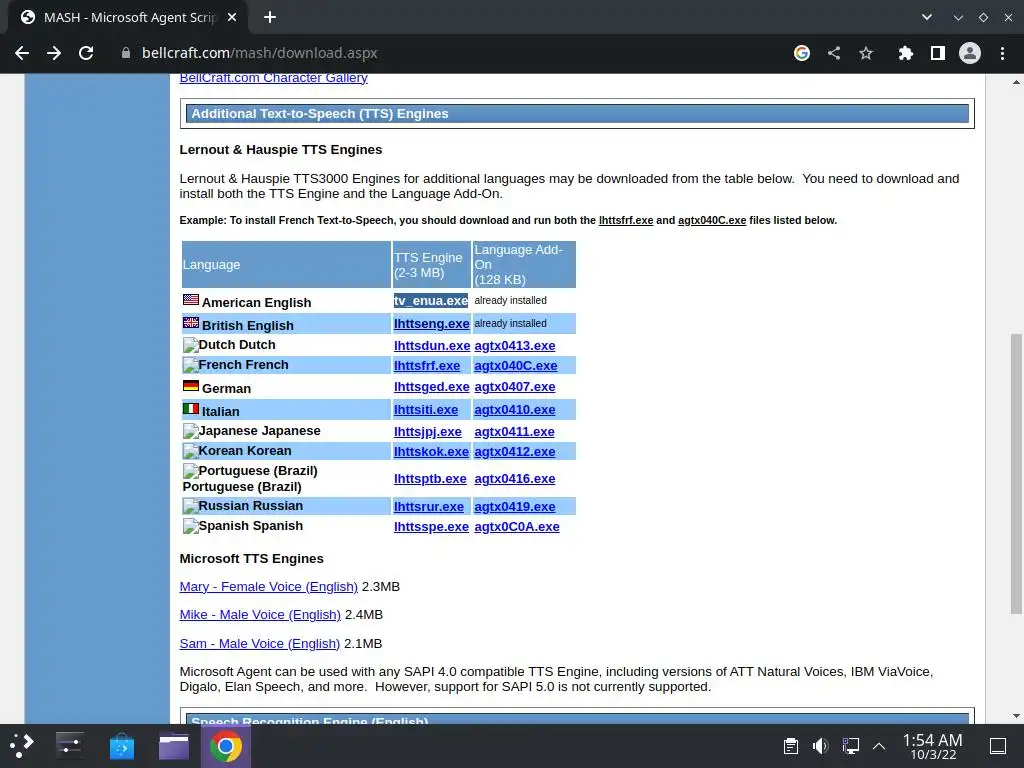Go forward with the arrow button
The image size is (1024, 768).
click(54, 53)
